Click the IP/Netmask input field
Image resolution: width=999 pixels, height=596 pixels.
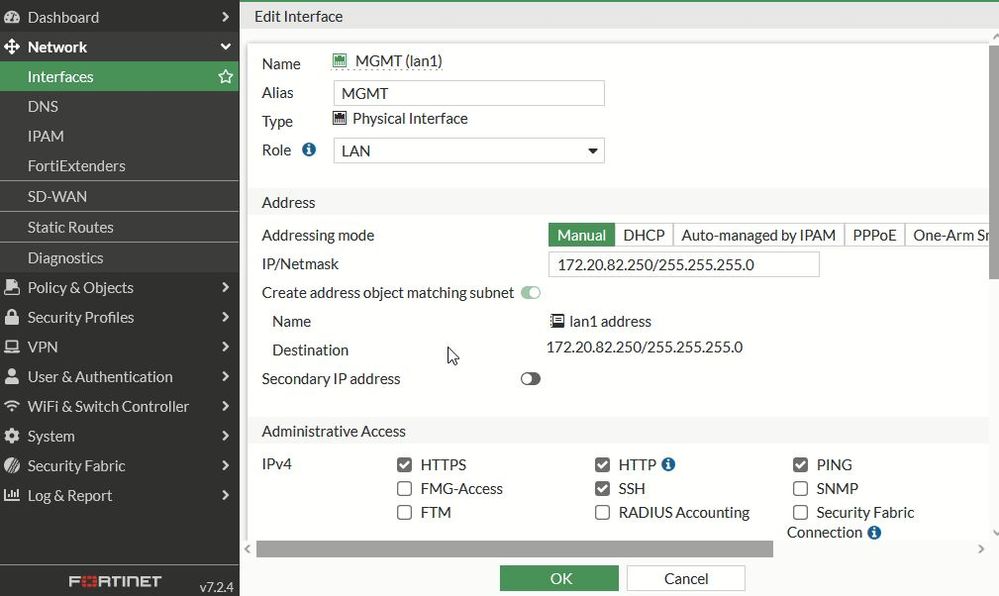coord(683,265)
